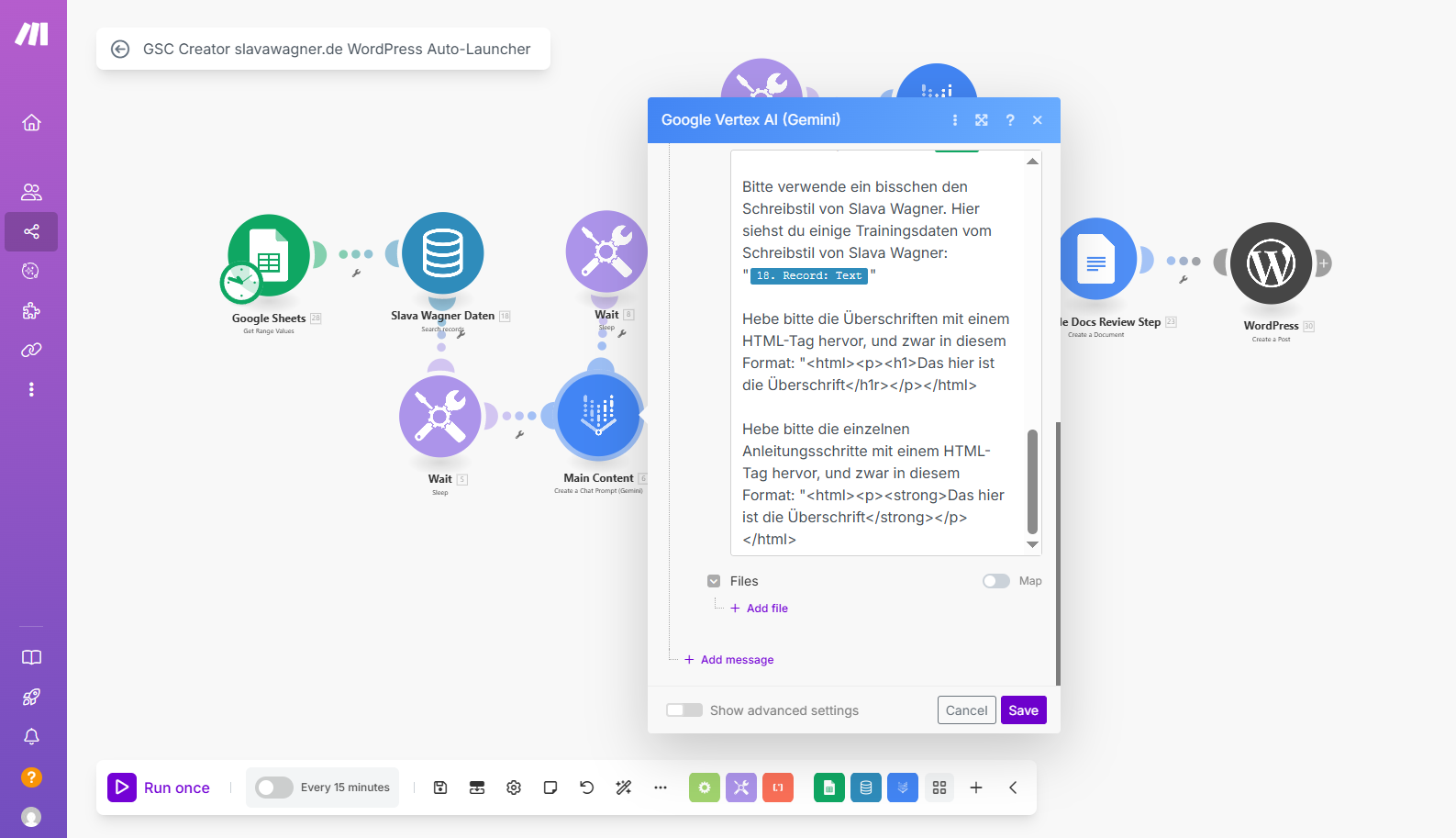Select the Google Sheets module
The height and width of the screenshot is (838, 1456).
(269, 255)
